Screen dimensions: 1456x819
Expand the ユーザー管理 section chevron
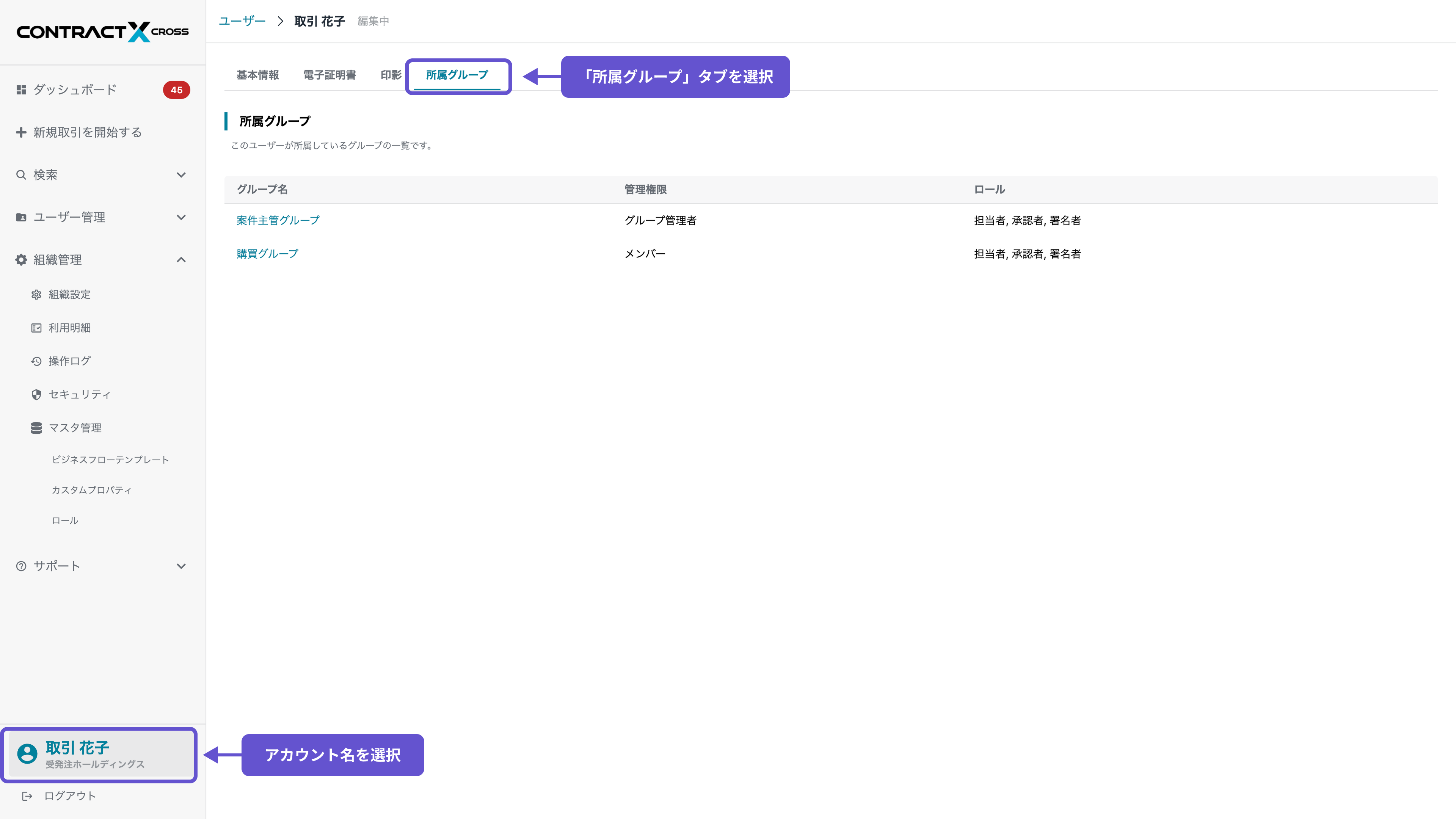tap(181, 217)
